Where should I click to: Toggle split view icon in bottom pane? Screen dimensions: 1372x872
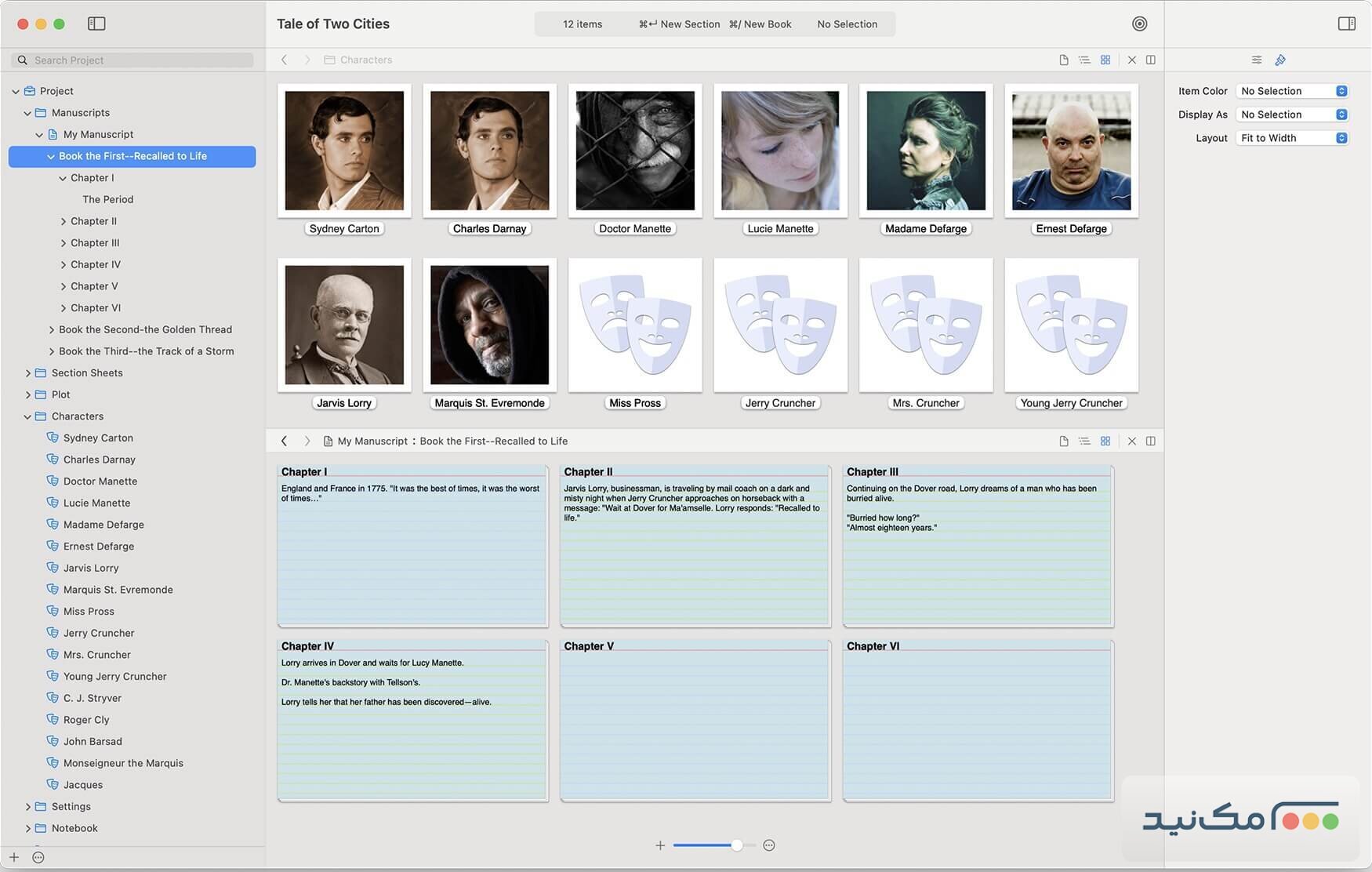[1150, 441]
